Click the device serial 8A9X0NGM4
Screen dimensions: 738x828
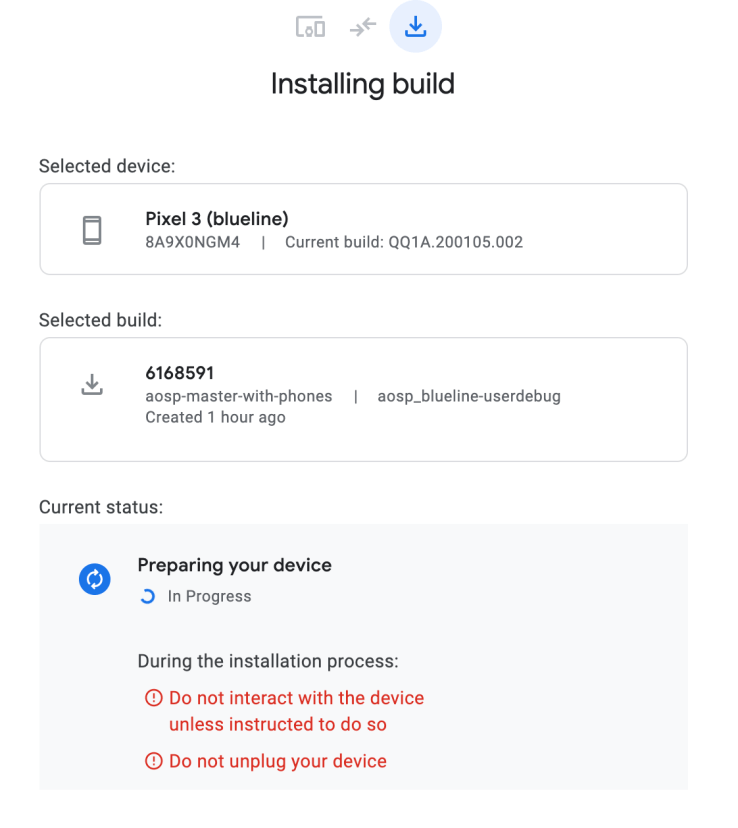click(193, 242)
